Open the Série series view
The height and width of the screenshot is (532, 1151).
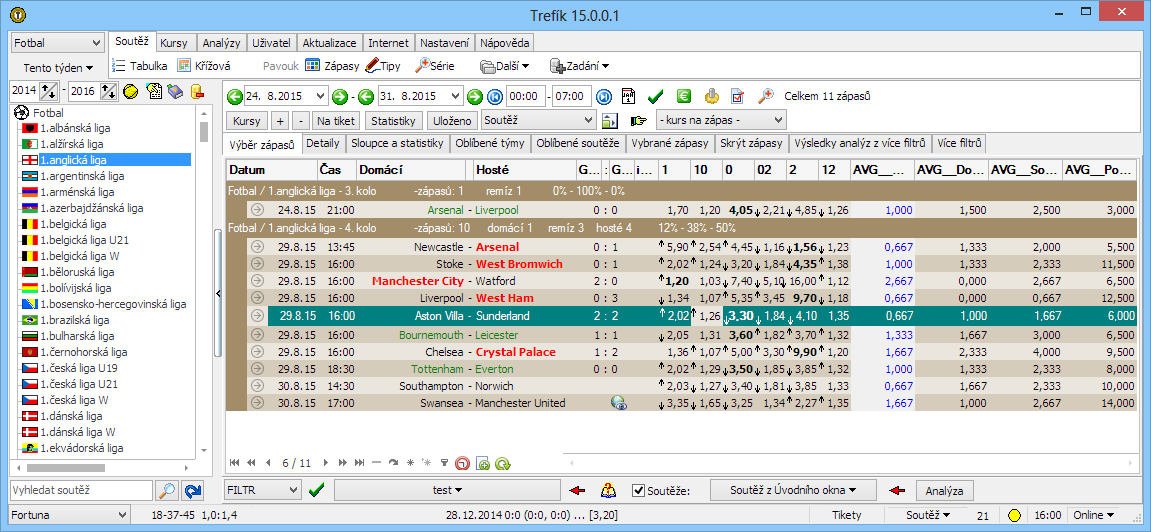tap(434, 65)
